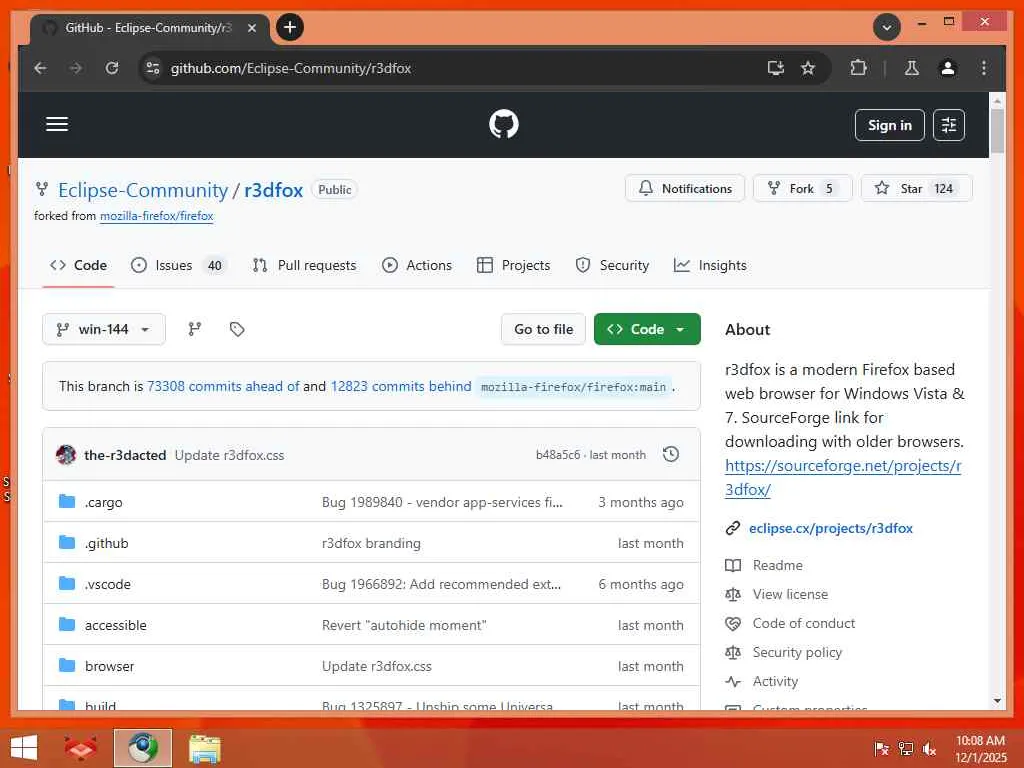The height and width of the screenshot is (768, 1024).
Task: Open the browser extensions puzzle icon
Action: (858, 68)
